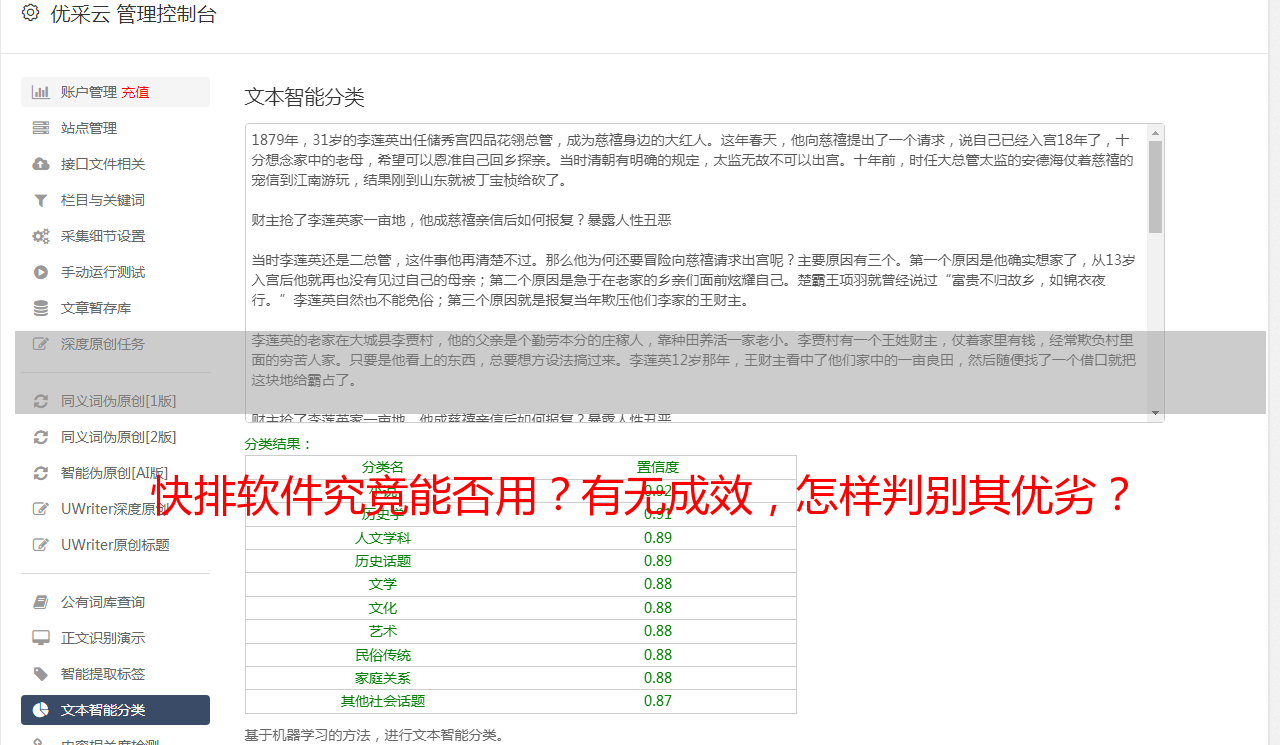Click the book icon next to 公有词库查询
The image size is (1280, 745).
(41, 602)
